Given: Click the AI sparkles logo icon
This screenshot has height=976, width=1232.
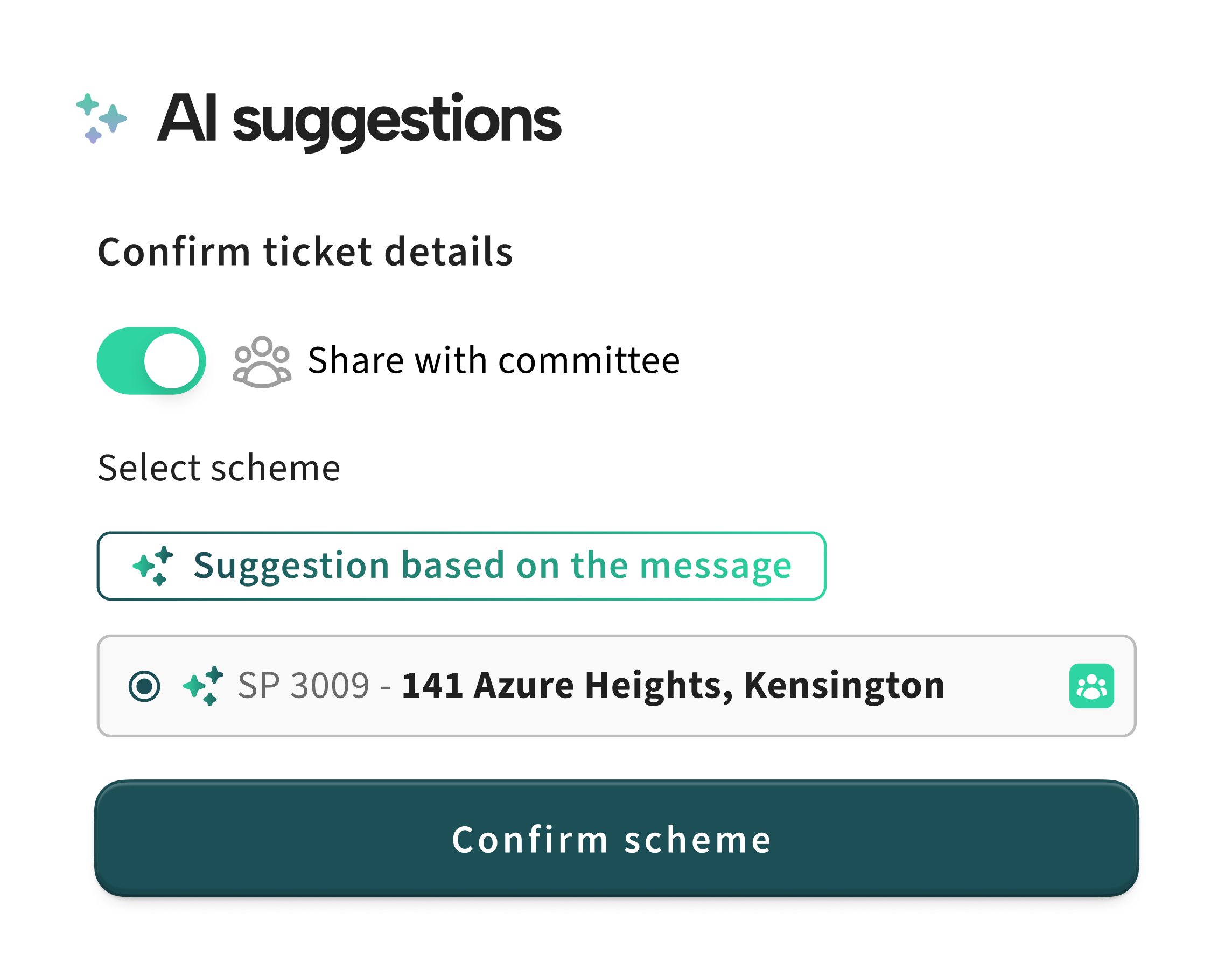Looking at the screenshot, I should 102,117.
